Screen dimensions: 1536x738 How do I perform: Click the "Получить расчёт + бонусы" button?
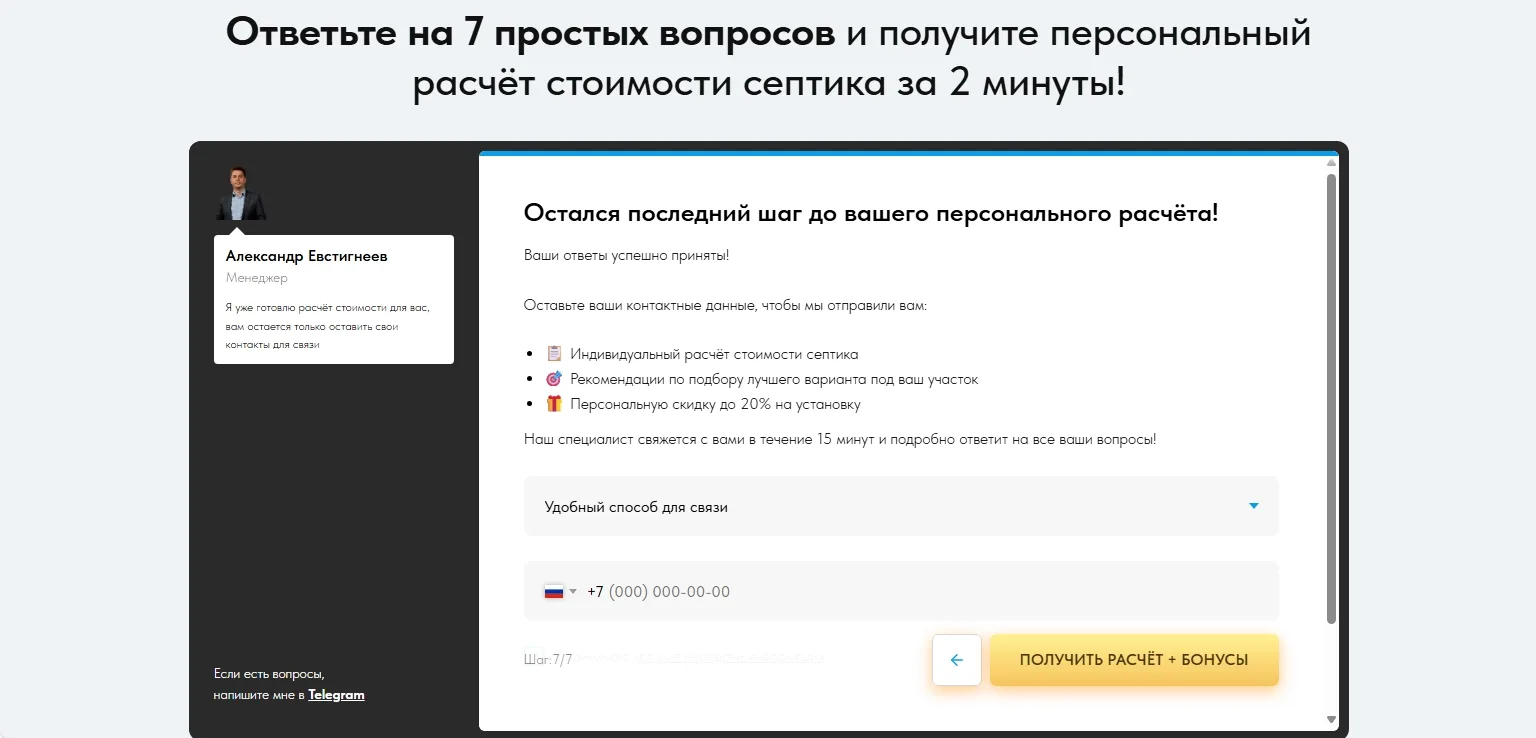click(1134, 660)
